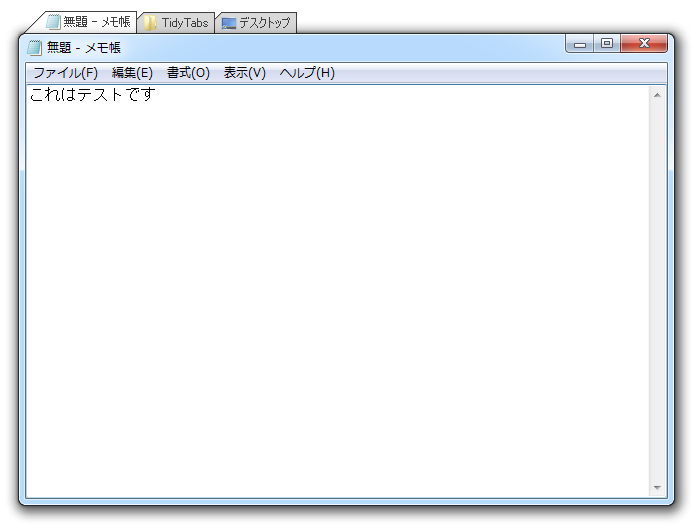The width and height of the screenshot is (697, 528).
Task: Click the monitor icon on the デスクトップ tab
Action: pyautogui.click(x=228, y=23)
